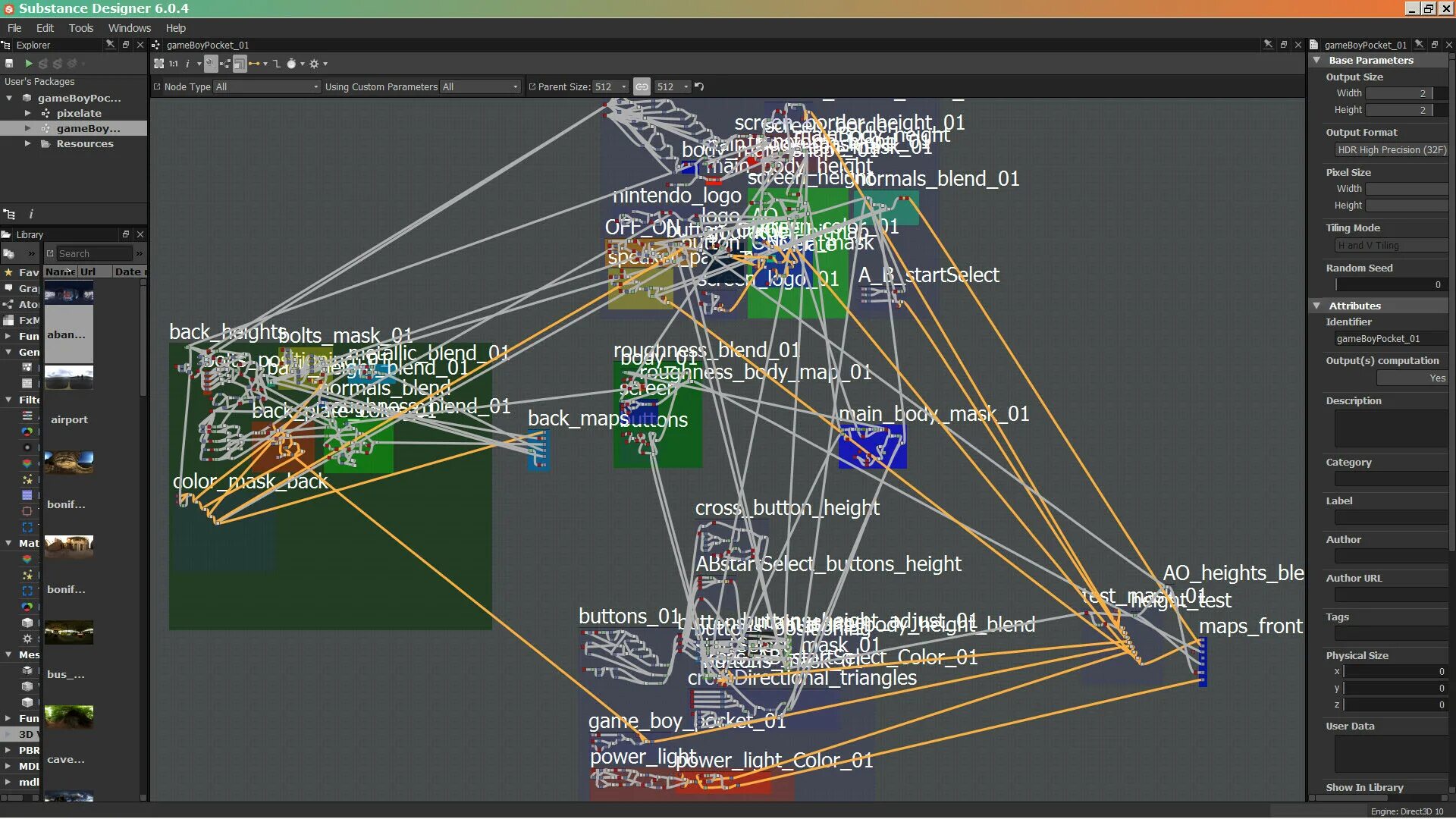Adjust the Random Seed slider
1456x819 pixels.
(x=1392, y=284)
